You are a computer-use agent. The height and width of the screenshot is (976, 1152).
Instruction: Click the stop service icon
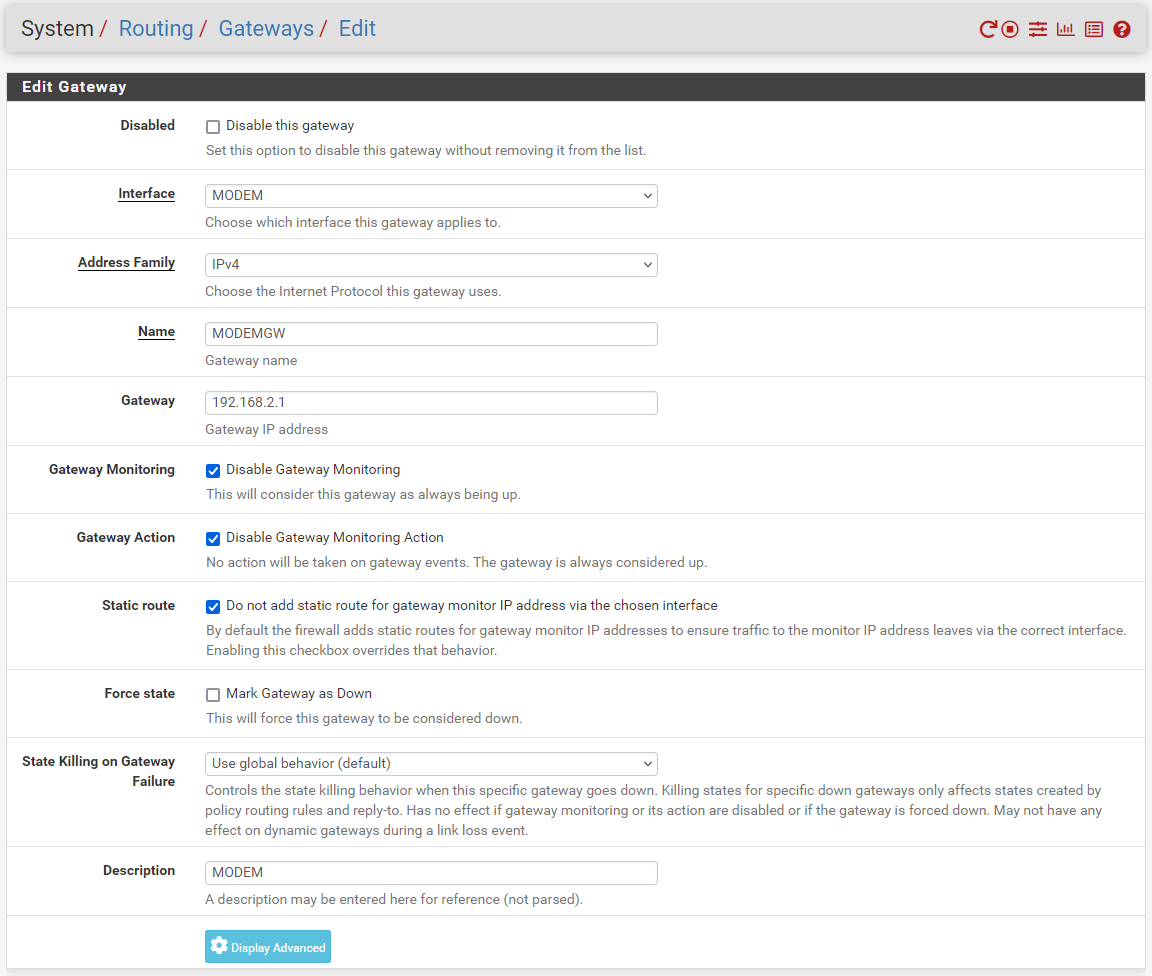click(x=1010, y=29)
